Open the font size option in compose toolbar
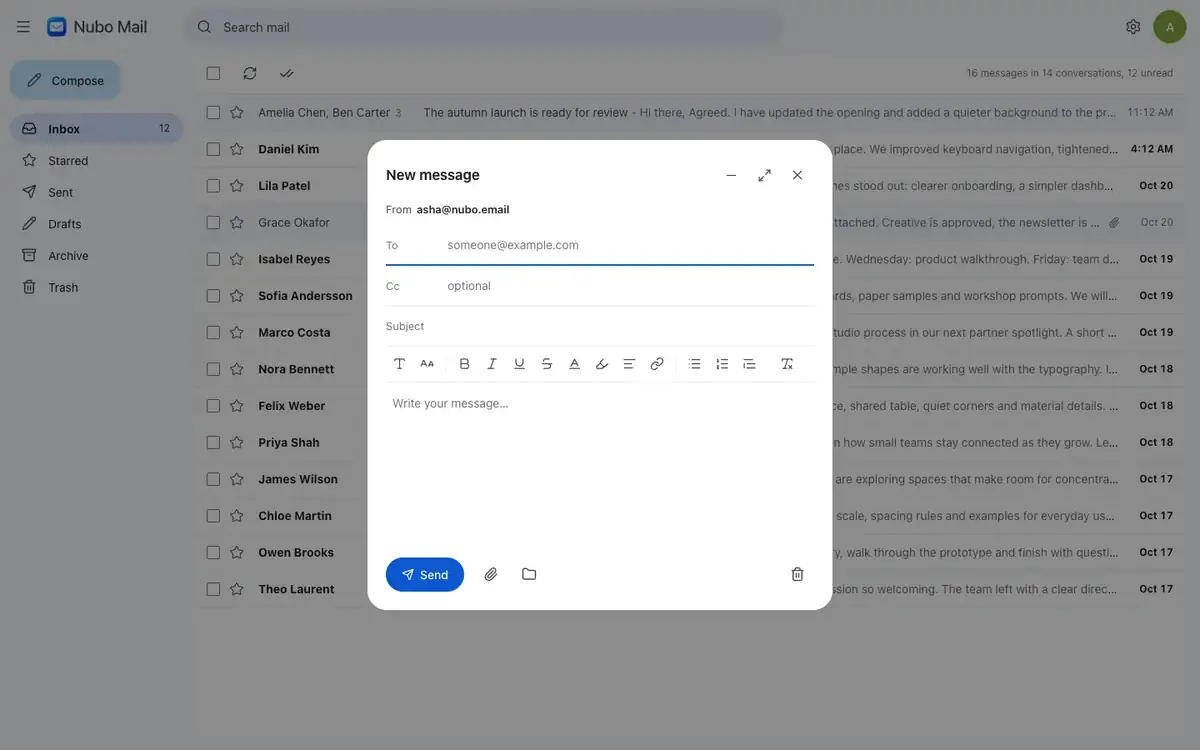The width and height of the screenshot is (1200, 750). (427, 364)
